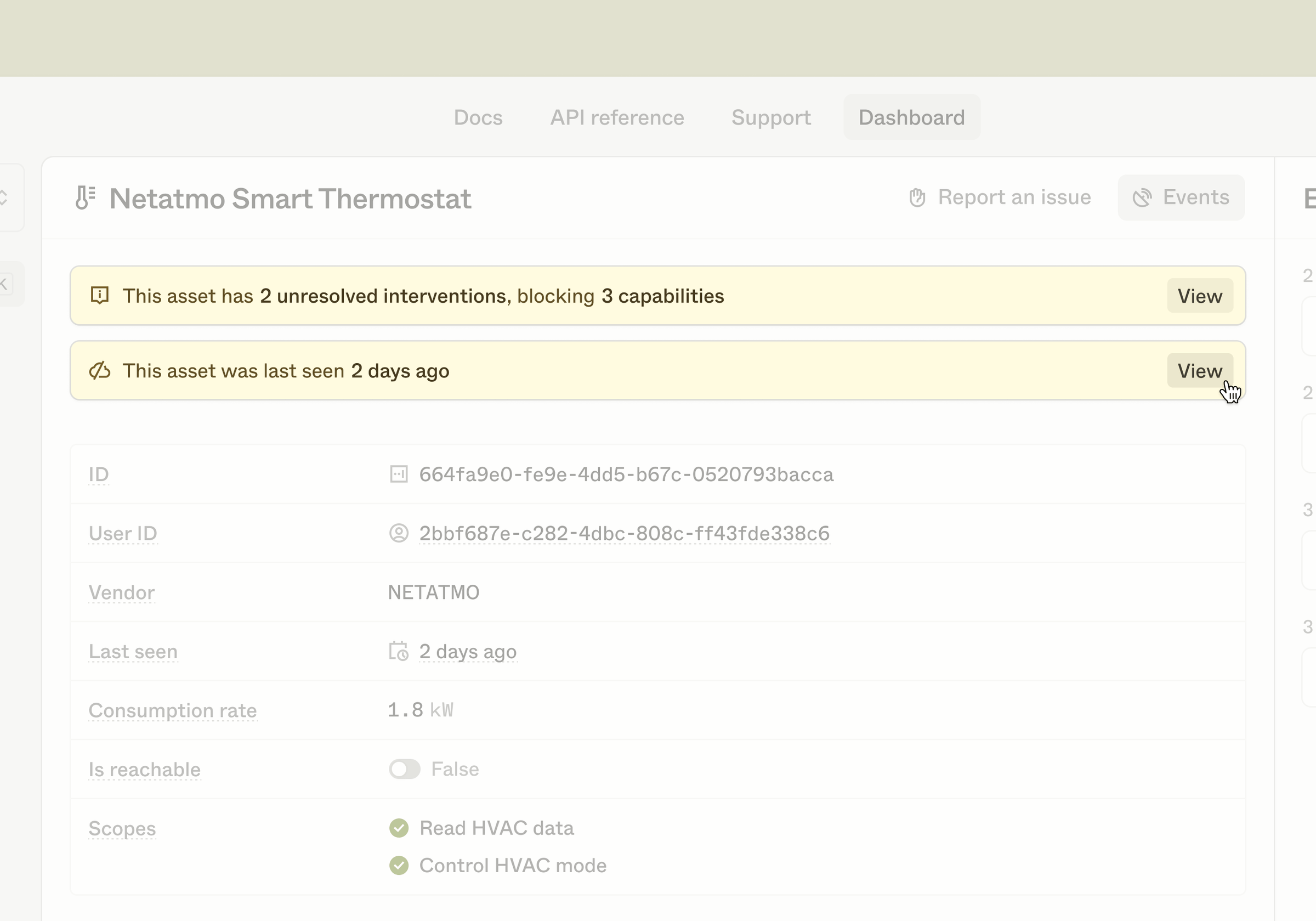Click the ID field label
This screenshot has width=1316, height=921.
[99, 474]
